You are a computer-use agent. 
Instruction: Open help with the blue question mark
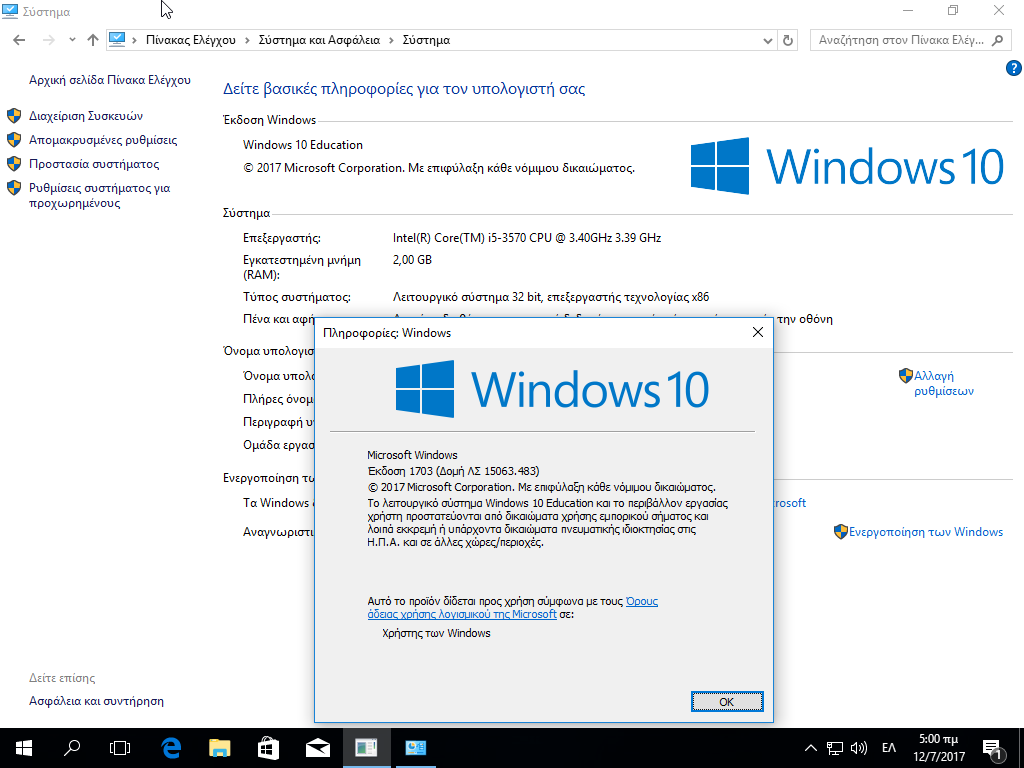(x=1013, y=68)
